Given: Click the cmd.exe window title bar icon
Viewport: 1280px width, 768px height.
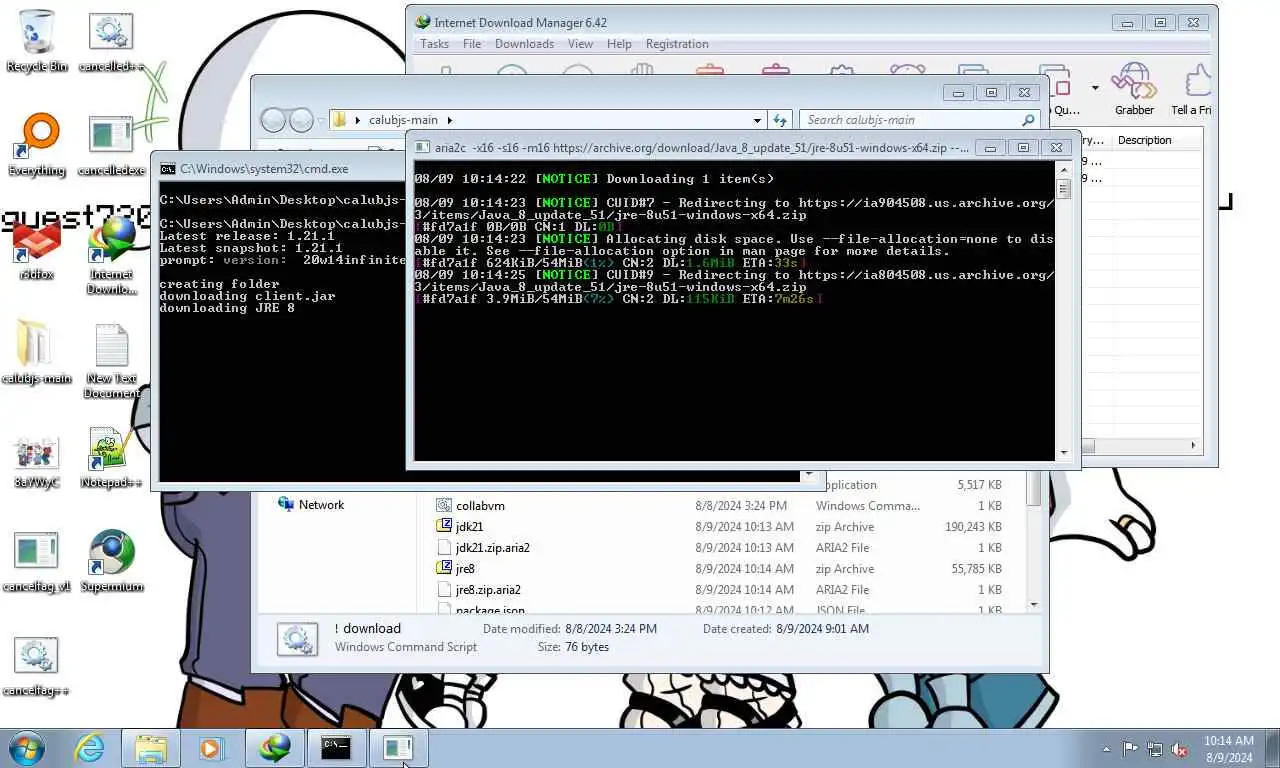Looking at the screenshot, I should click(x=168, y=169).
